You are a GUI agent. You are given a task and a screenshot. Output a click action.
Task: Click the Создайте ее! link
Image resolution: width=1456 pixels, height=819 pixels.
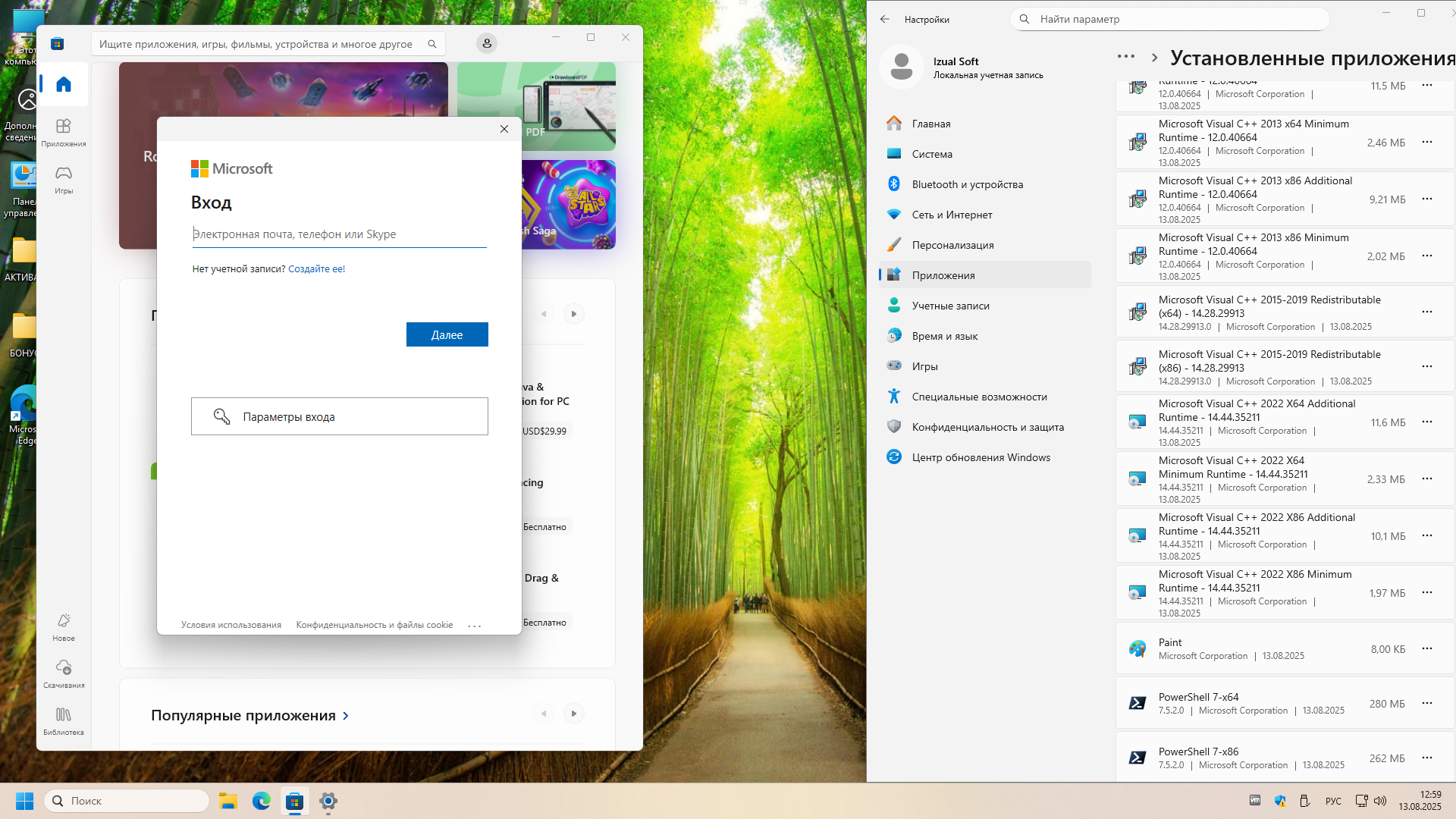316,268
